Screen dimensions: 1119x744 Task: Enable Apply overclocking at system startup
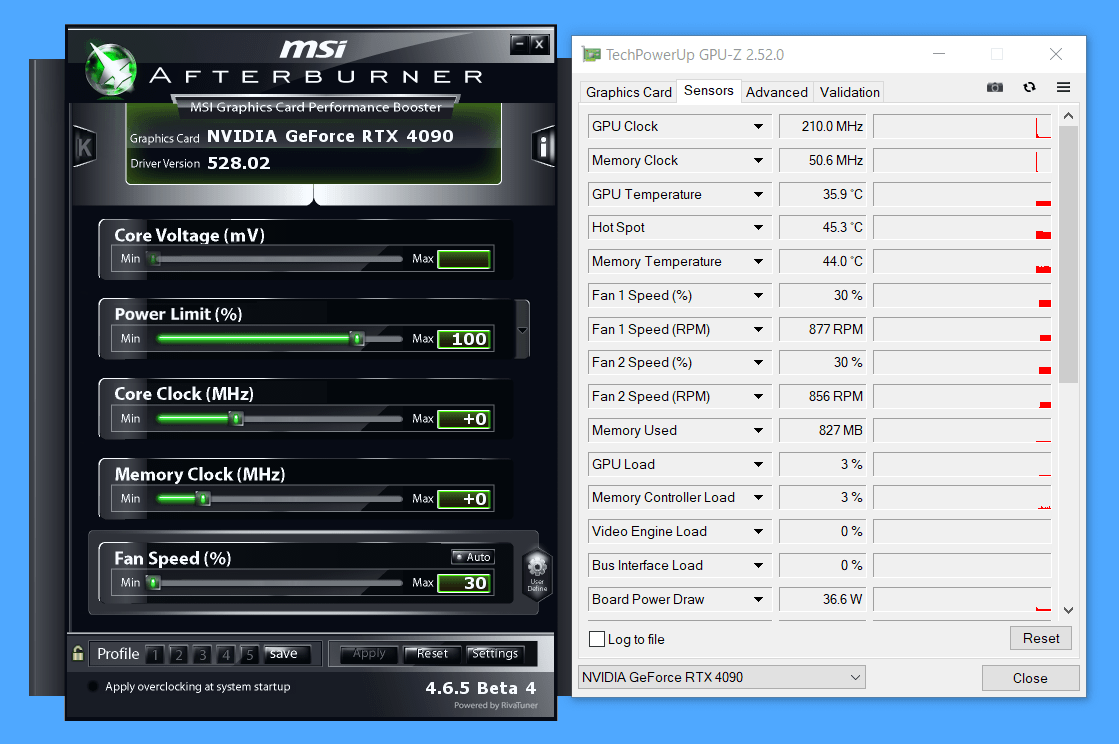(x=93, y=686)
